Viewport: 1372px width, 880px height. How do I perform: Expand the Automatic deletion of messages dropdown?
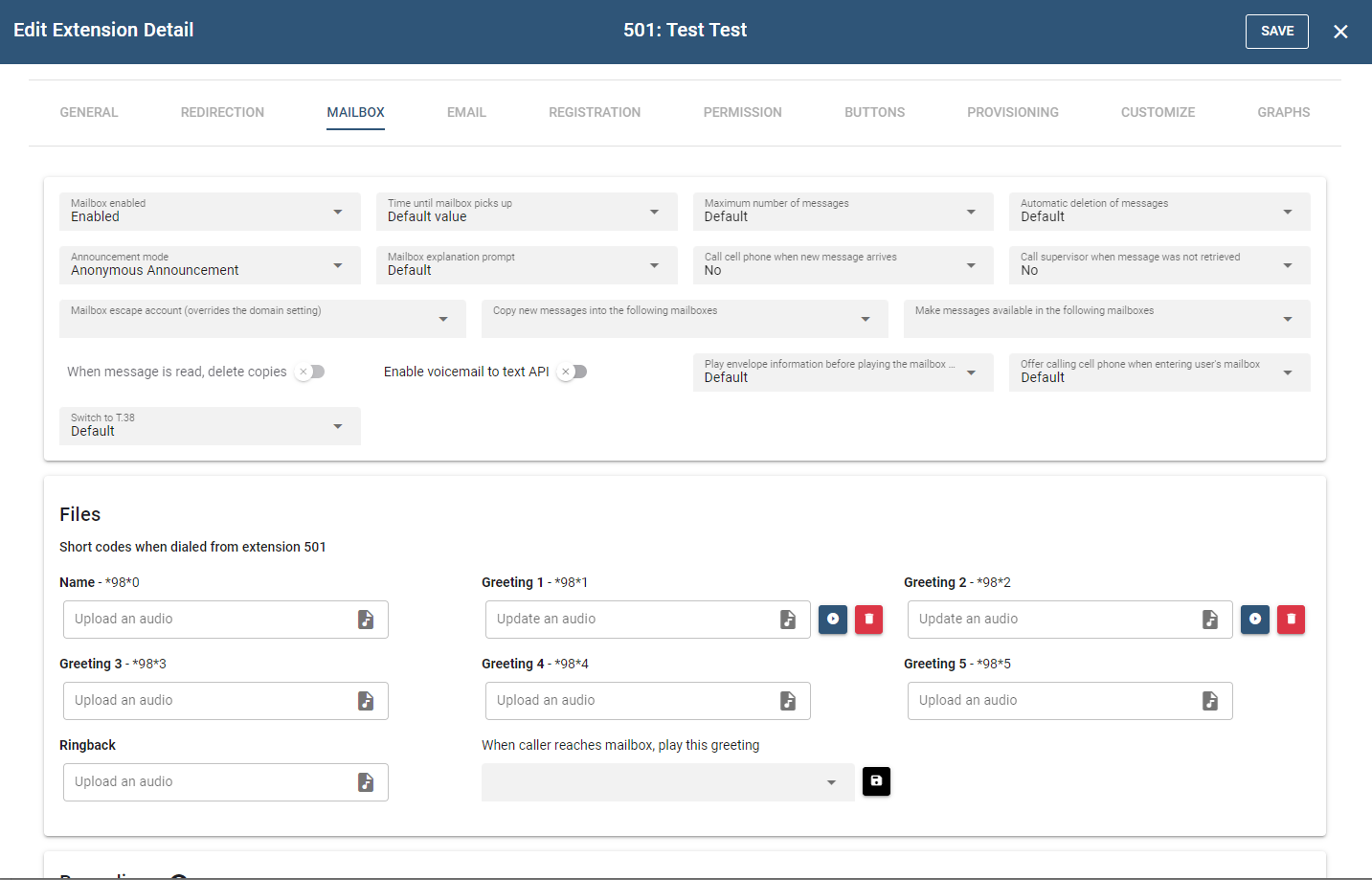pyautogui.click(x=1158, y=212)
